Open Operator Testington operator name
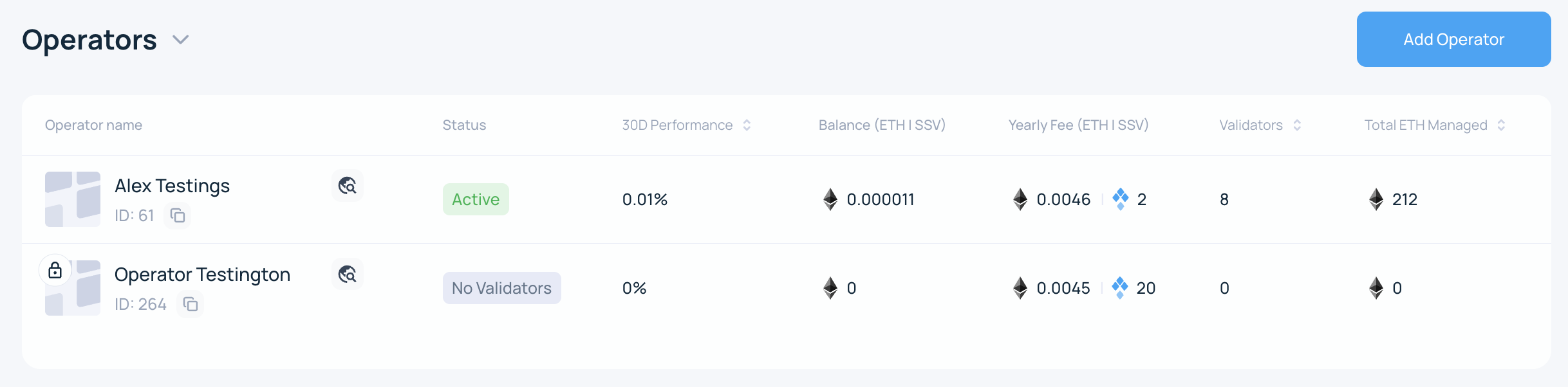Viewport: 1568px width, 387px height. pos(202,274)
